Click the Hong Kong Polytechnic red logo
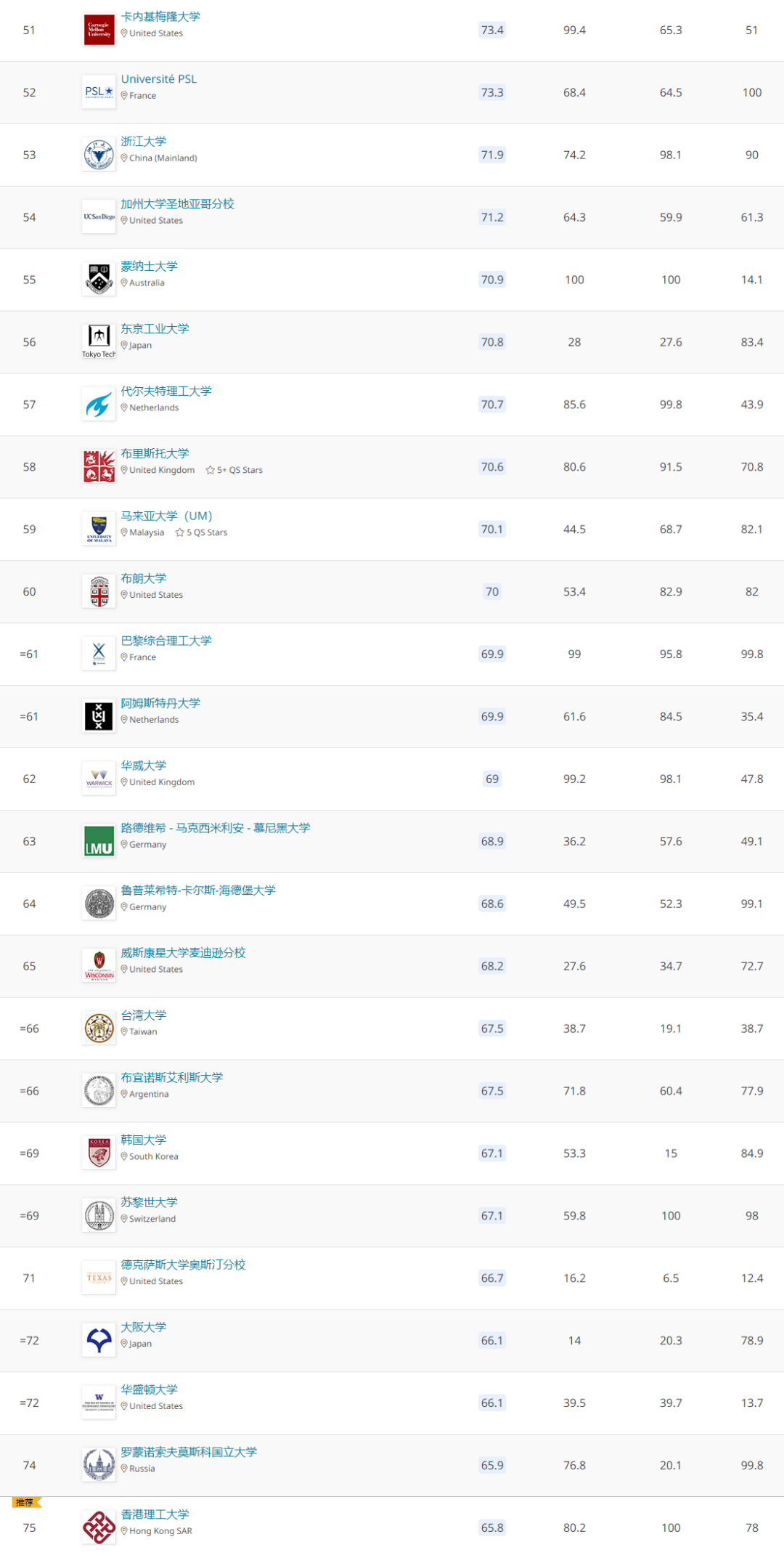The image size is (784, 1558). [99, 1527]
